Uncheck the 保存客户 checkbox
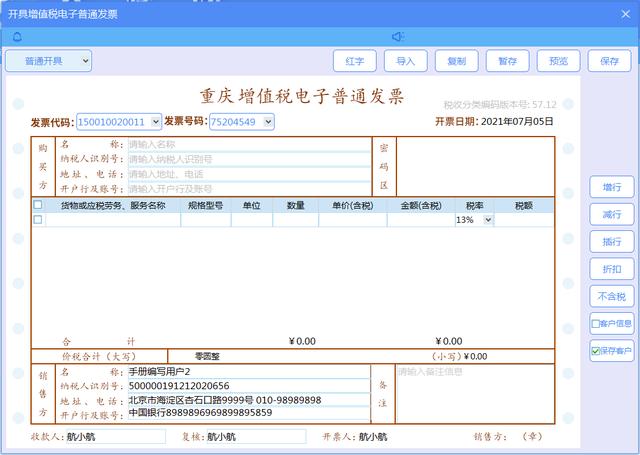 pyautogui.click(x=596, y=351)
